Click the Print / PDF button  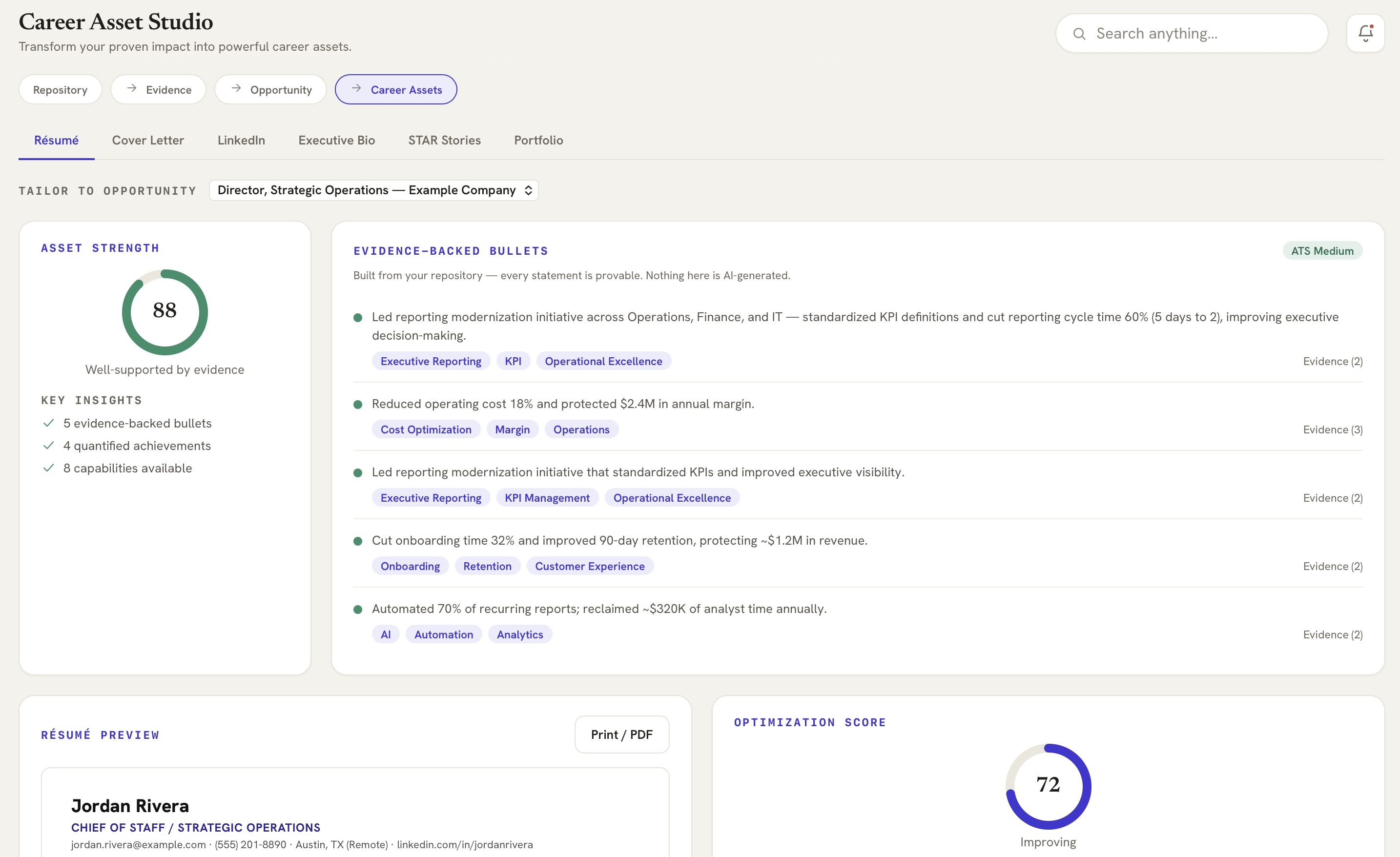click(x=621, y=735)
